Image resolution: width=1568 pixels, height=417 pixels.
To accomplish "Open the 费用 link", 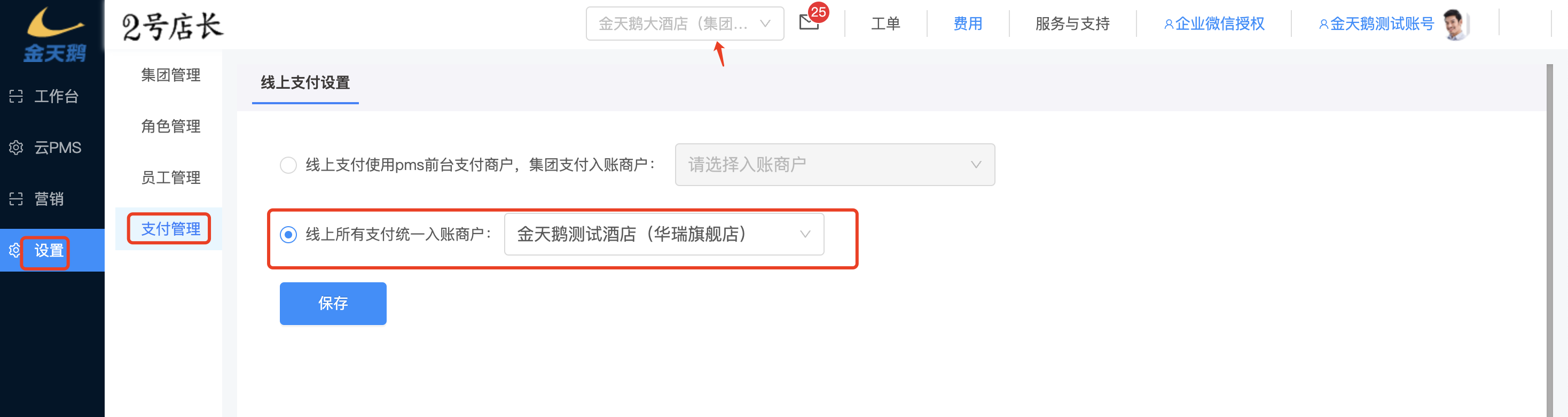I will 967,24.
